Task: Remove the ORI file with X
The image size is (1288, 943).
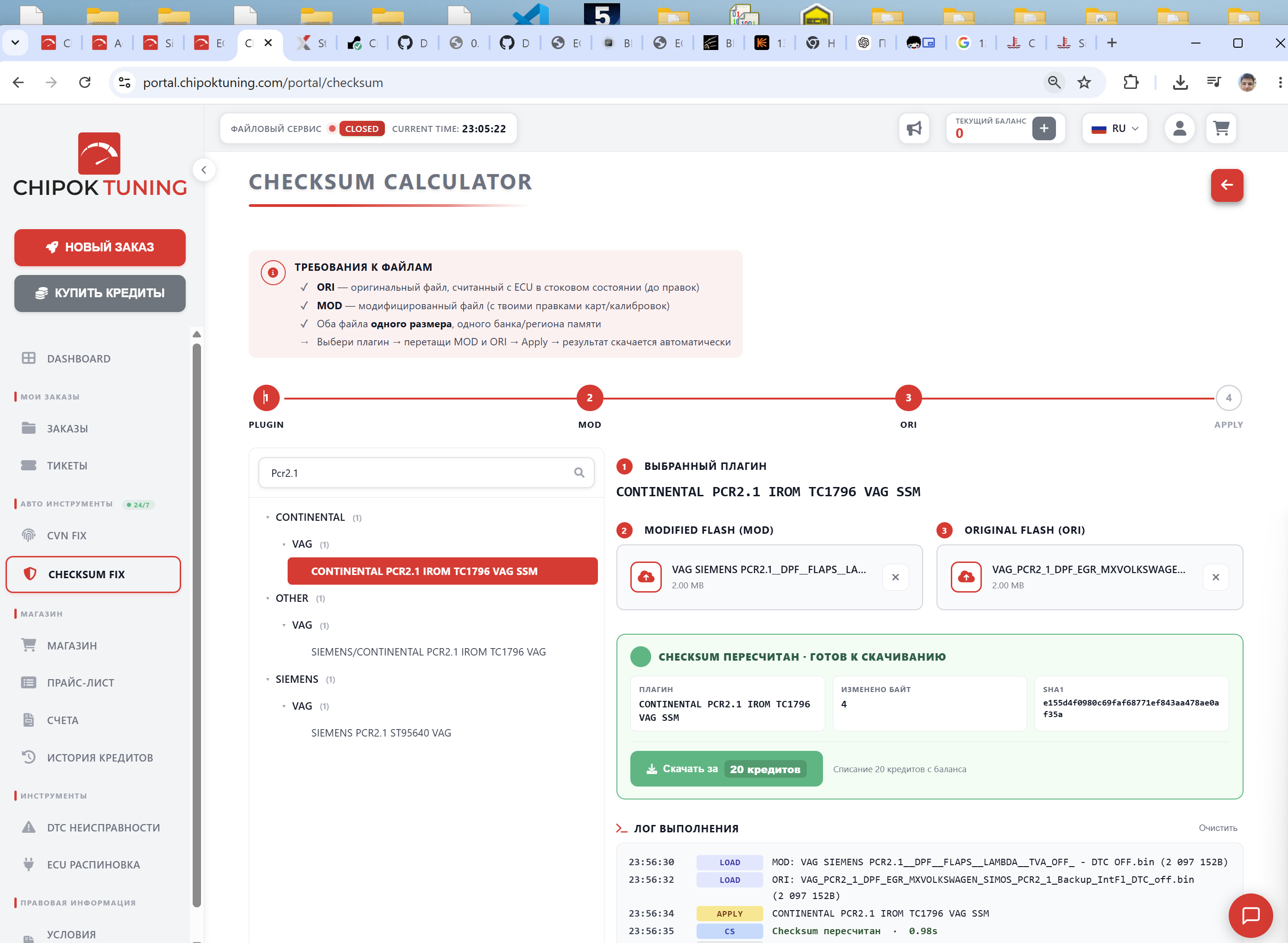Action: coord(1215,577)
